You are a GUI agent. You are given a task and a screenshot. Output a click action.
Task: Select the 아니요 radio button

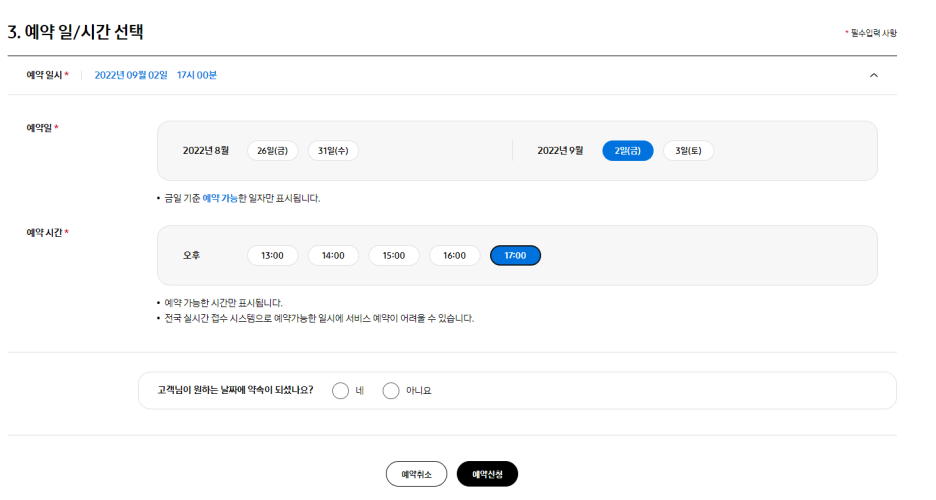click(391, 391)
